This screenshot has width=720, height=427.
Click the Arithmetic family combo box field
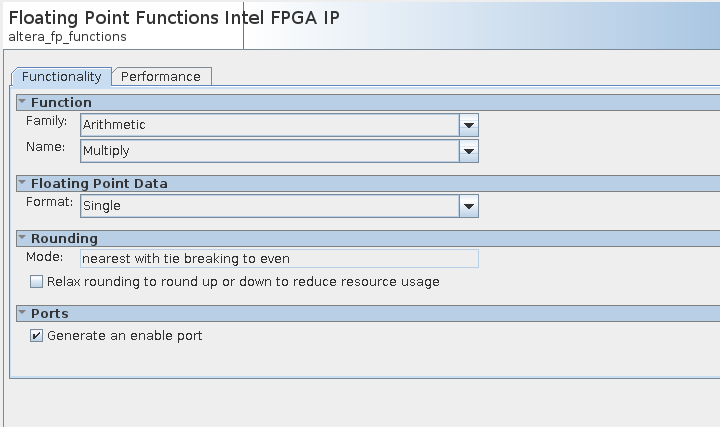click(268, 125)
